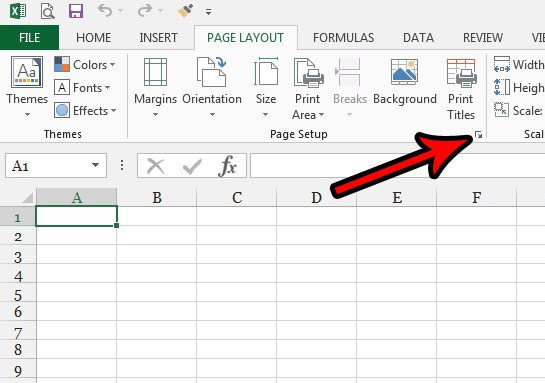Open the Orientation menu
This screenshot has width=545, height=383.
[x=212, y=88]
